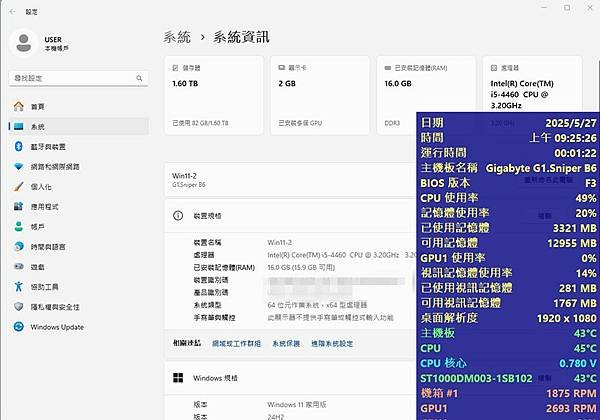Screen dimensions: 600x420
Task: Open 藍牙與裝置 Bluetooth settings
Action: coord(78,147)
